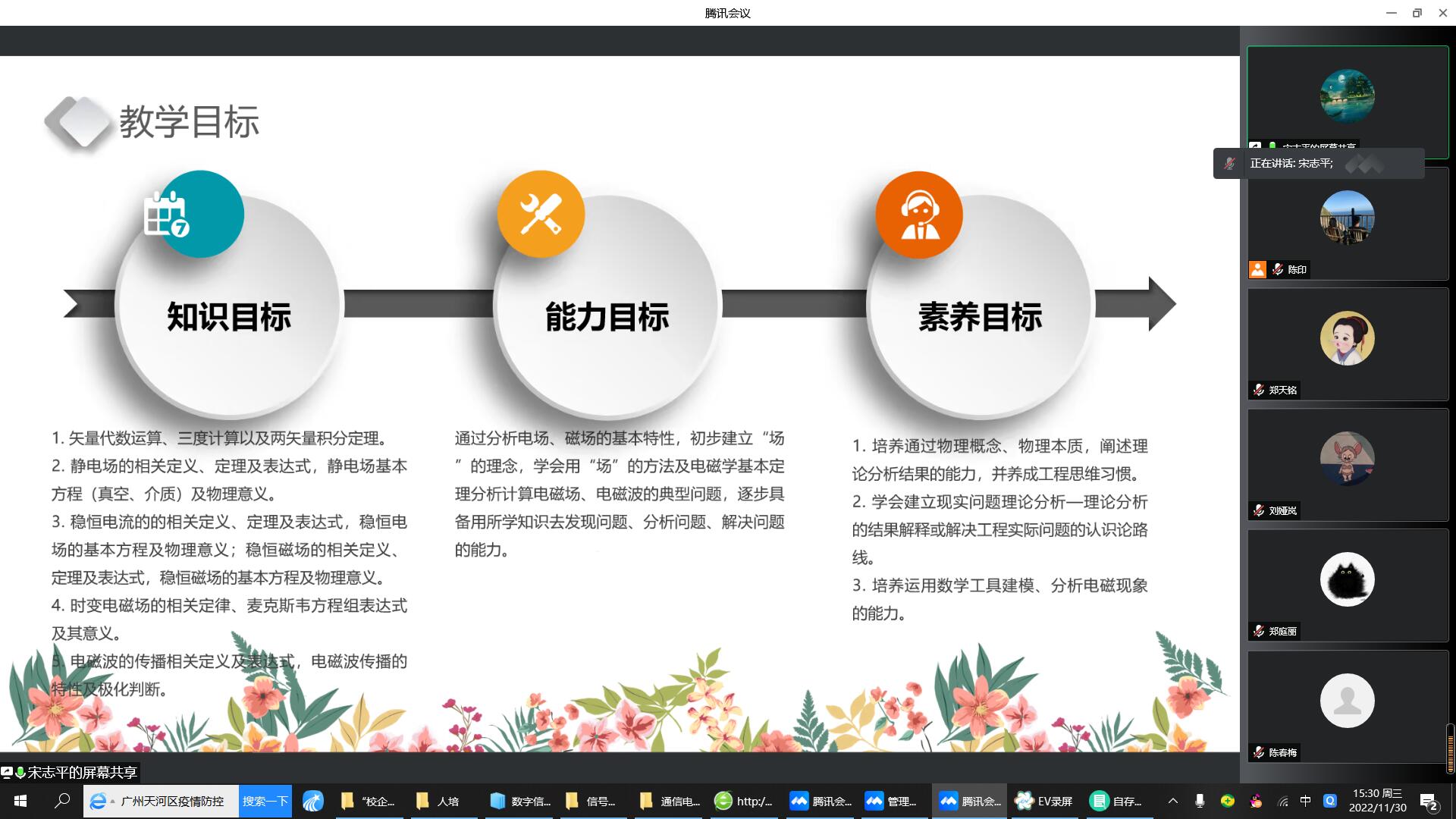Viewport: 1456px width, 819px height.
Task: Click muted mic icon beside 陈春梅
Action: [1259, 752]
